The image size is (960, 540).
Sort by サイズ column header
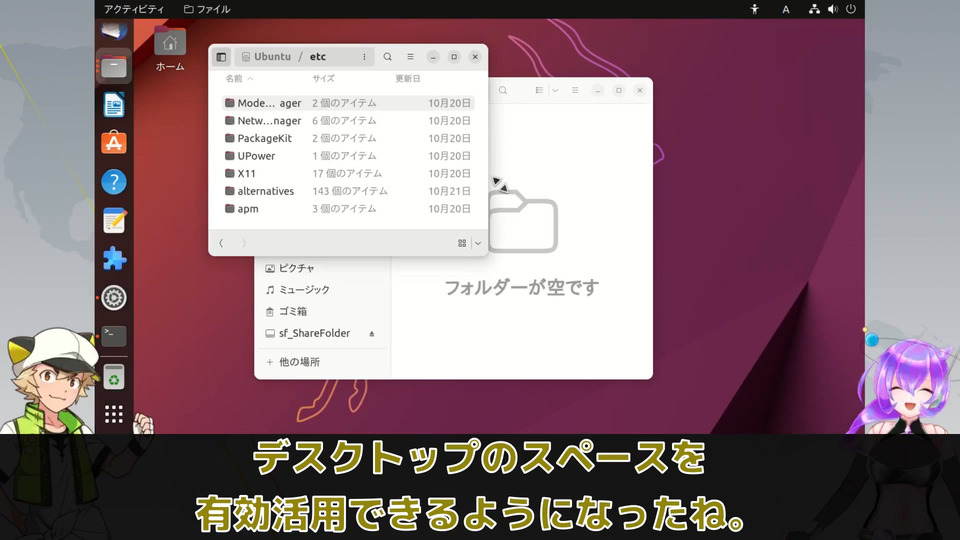click(323, 78)
